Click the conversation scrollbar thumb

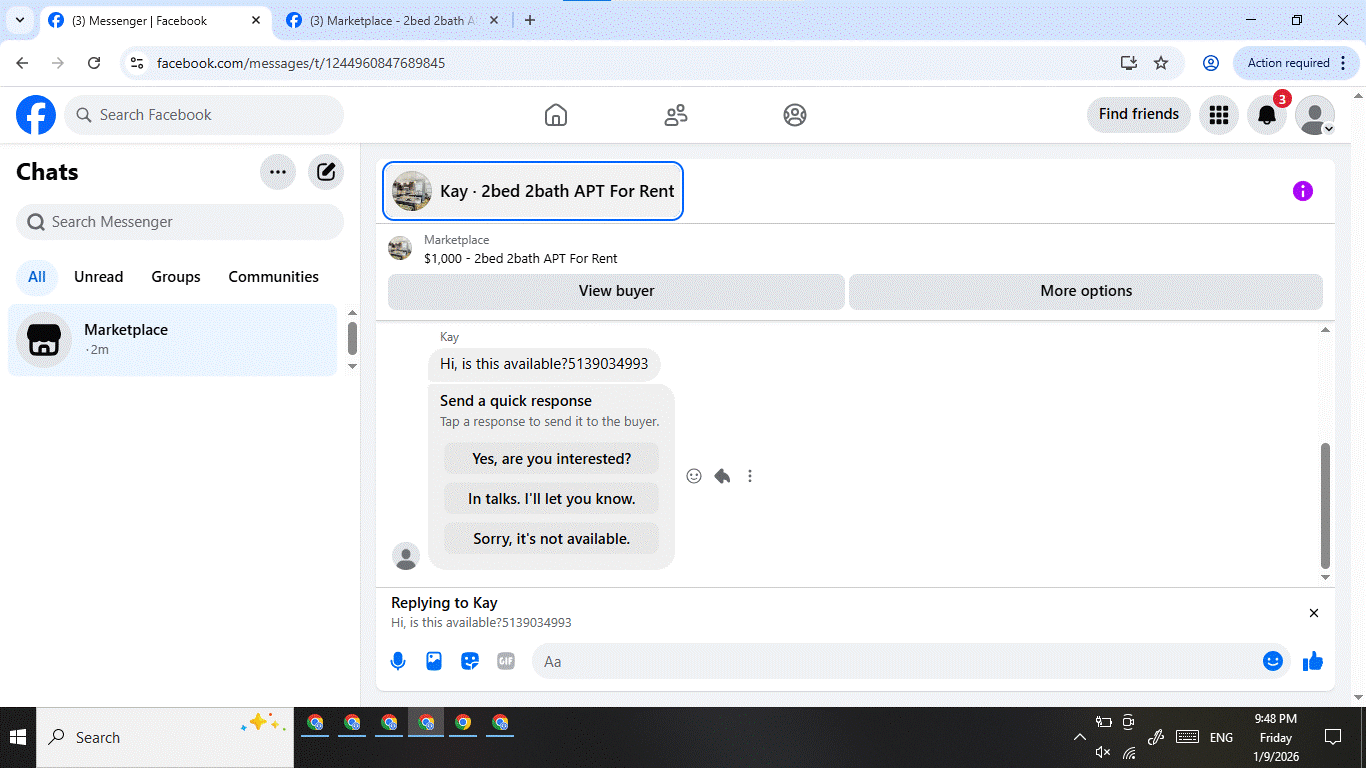pos(1326,506)
